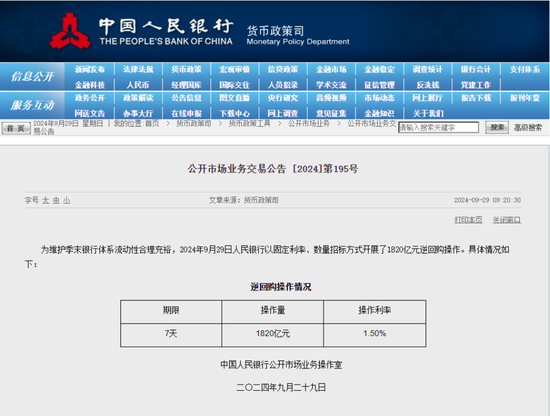Set font size to medium (中)
Image resolution: width=550 pixels, height=416 pixels.
tap(56, 201)
